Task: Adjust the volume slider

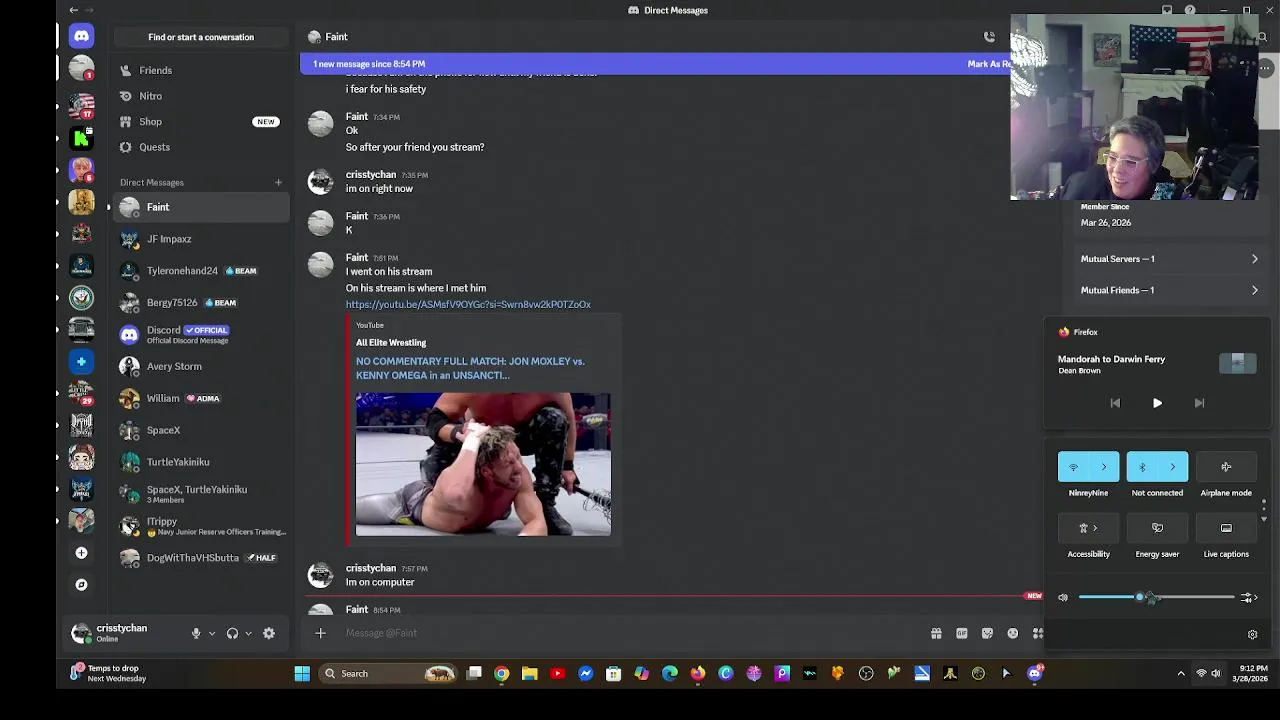Action: 1156,597
